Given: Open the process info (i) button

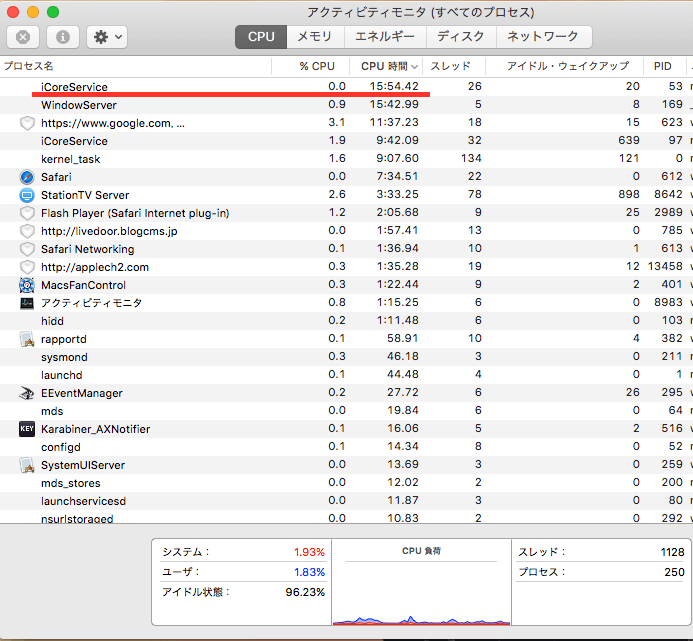Looking at the screenshot, I should (x=63, y=37).
